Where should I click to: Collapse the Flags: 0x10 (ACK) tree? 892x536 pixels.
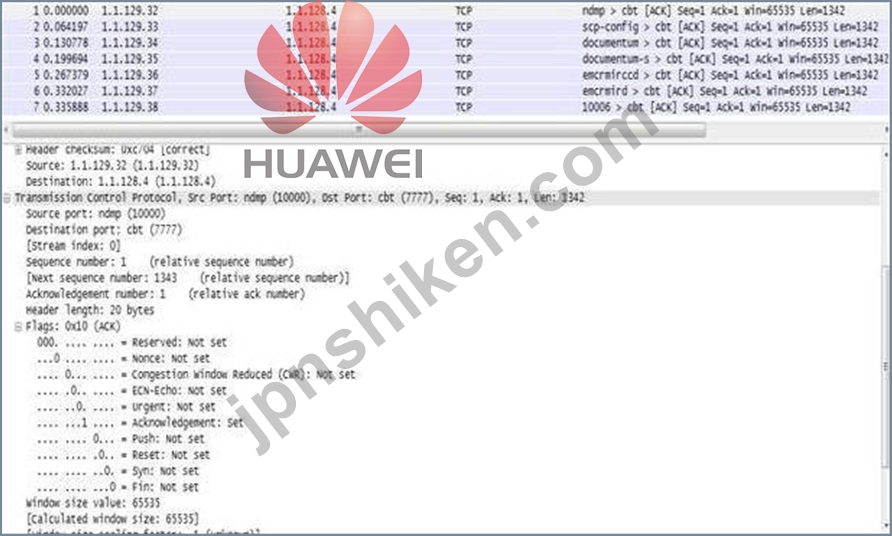click(18, 327)
